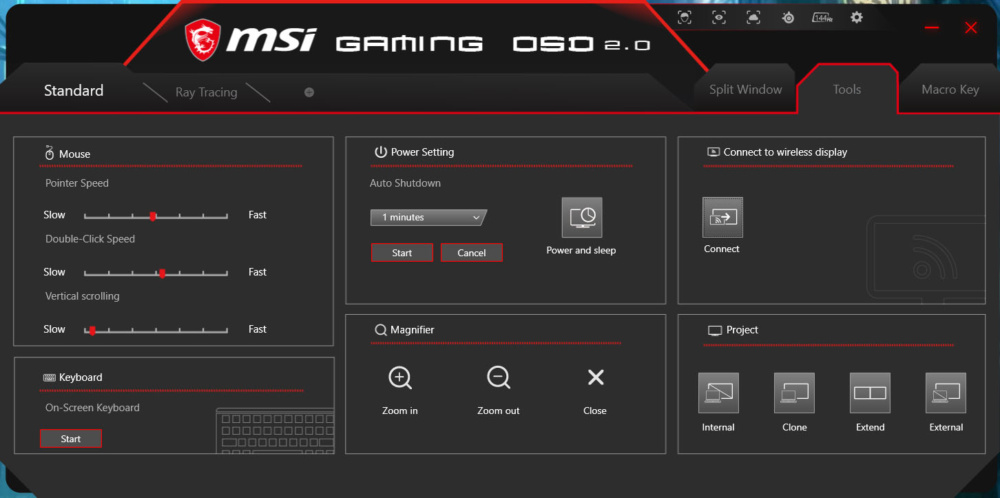This screenshot has width=1000, height=498.
Task: Click the Vertical scrolling slider handle
Action: click(x=92, y=330)
